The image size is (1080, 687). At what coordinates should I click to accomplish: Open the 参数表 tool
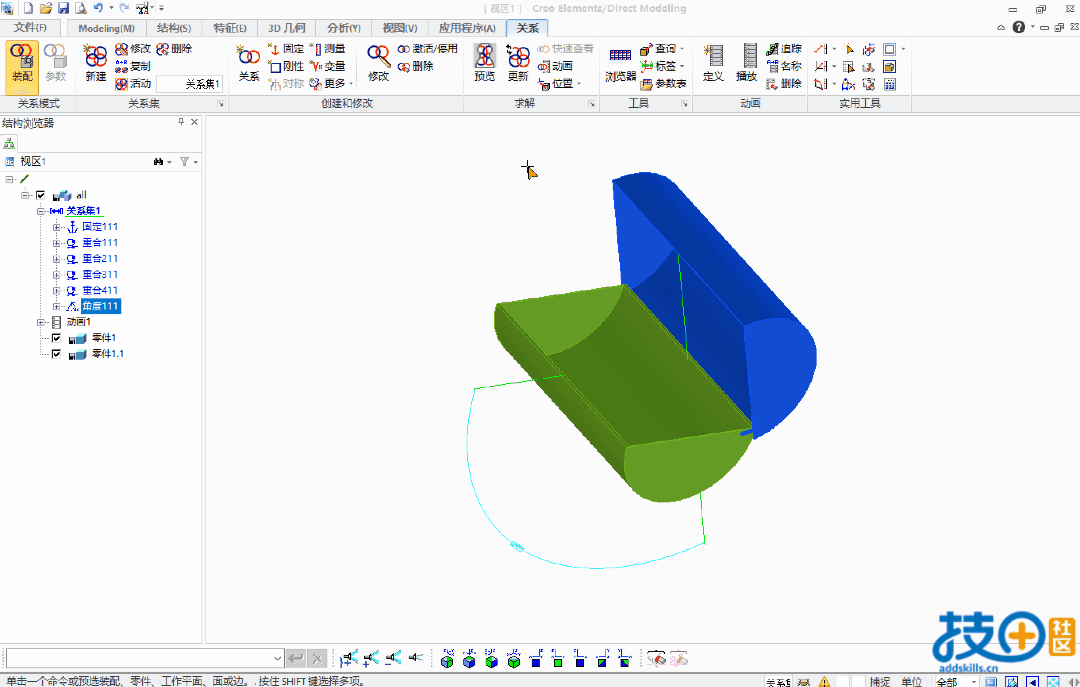coord(663,84)
